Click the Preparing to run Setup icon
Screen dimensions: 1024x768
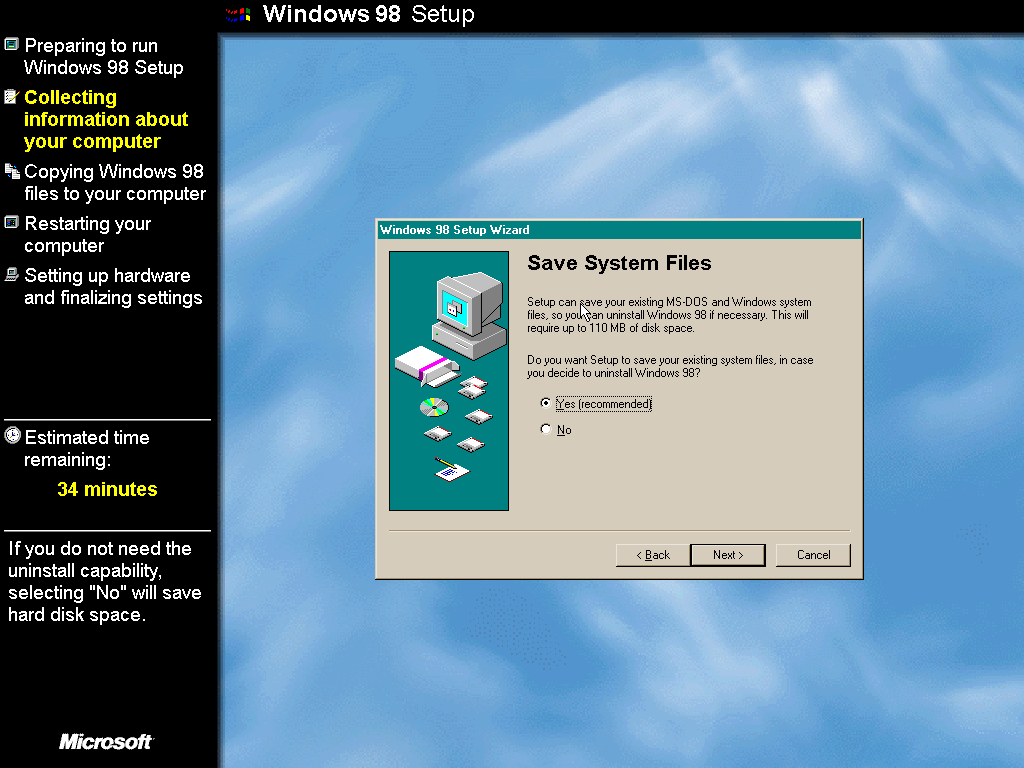[x=12, y=44]
